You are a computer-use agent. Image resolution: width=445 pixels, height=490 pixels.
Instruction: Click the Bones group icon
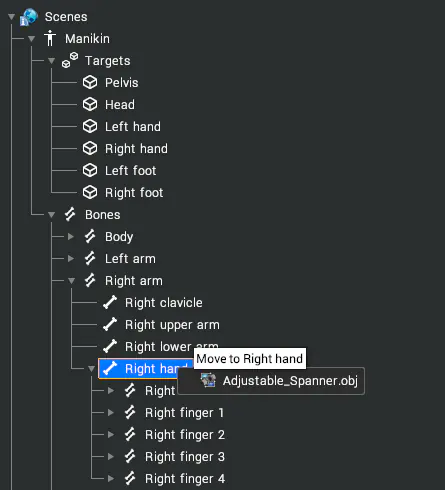[70, 214]
